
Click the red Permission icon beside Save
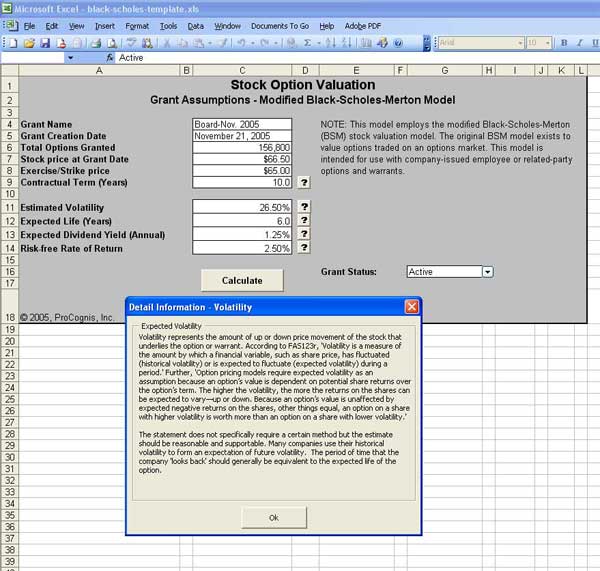61,43
